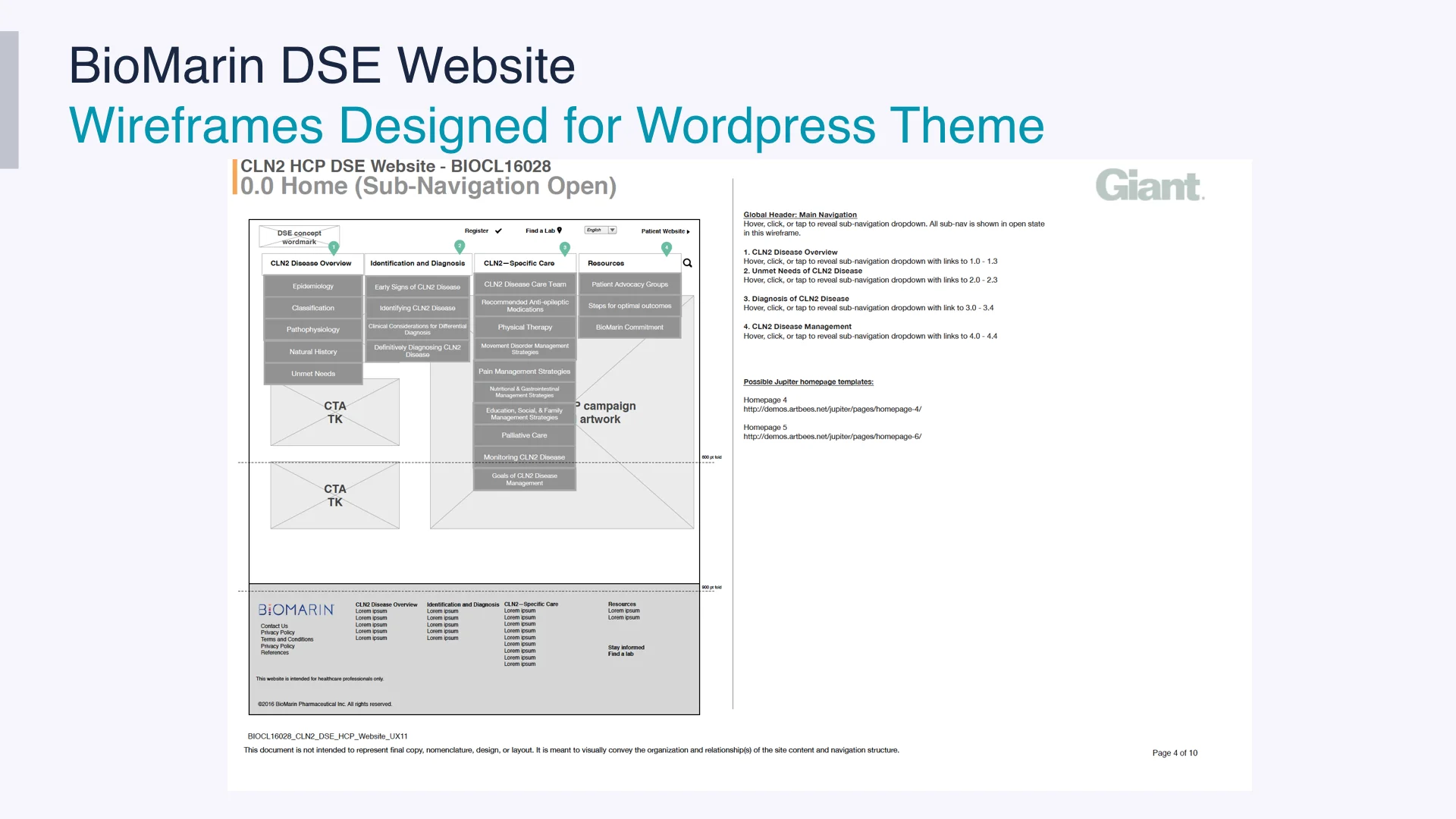Click the upper CTA TK placeholder
Screen dimensions: 1456x819
click(x=334, y=413)
